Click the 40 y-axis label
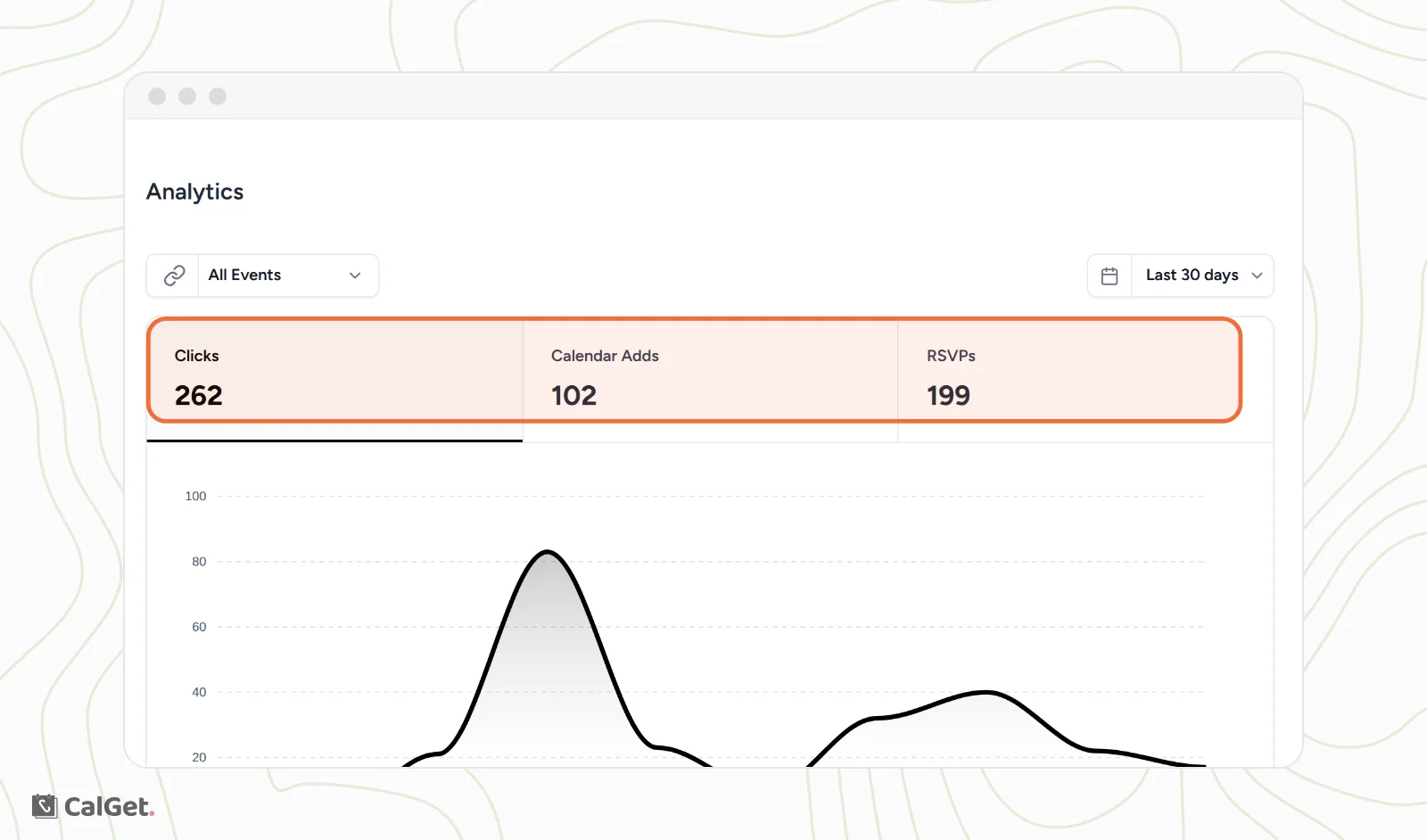 [199, 692]
